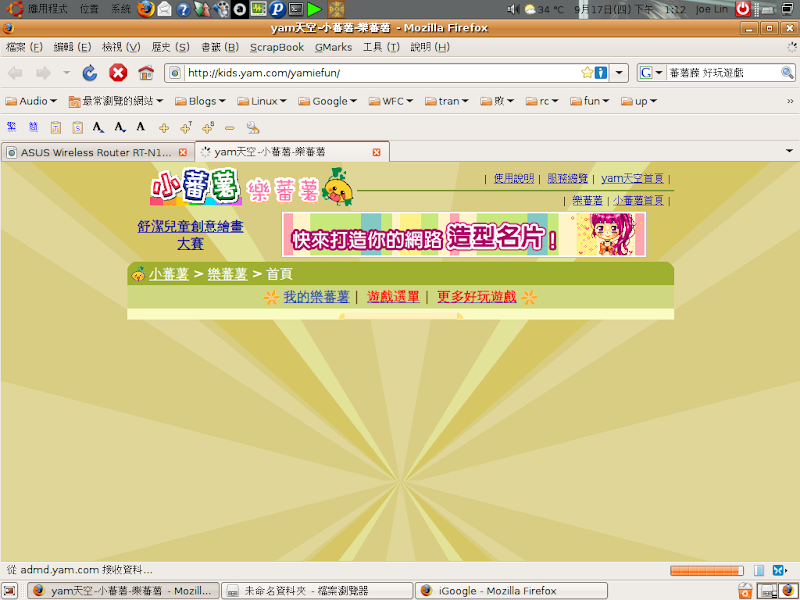This screenshot has width=800, height=600.
Task: Open the 檢視 (V) menu
Action: tap(121, 47)
